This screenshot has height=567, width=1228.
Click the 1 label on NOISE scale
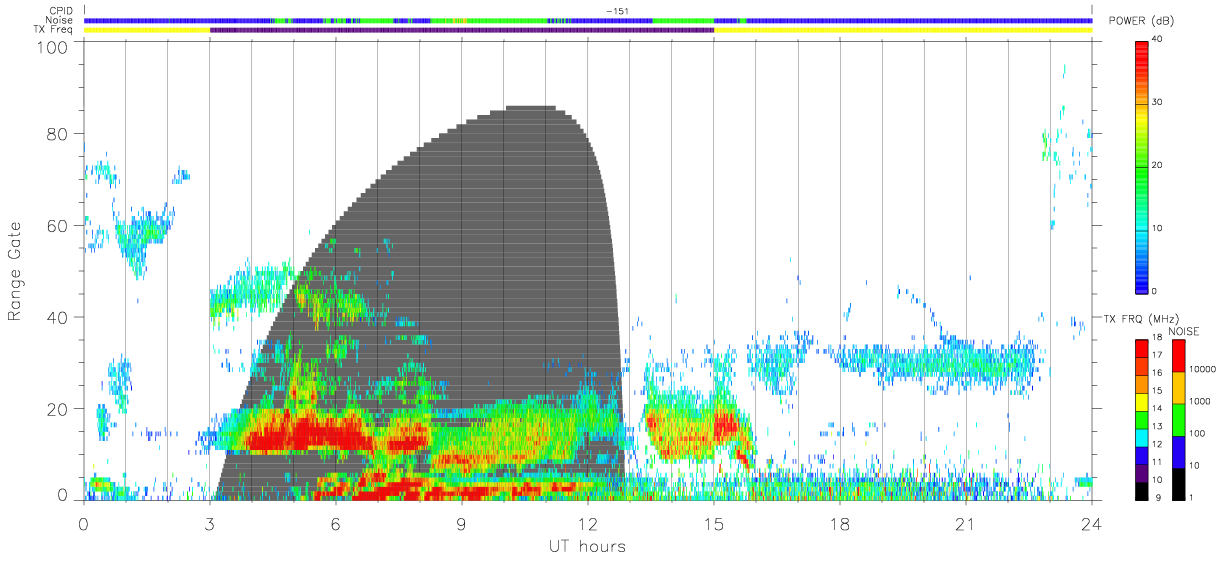pos(1191,497)
